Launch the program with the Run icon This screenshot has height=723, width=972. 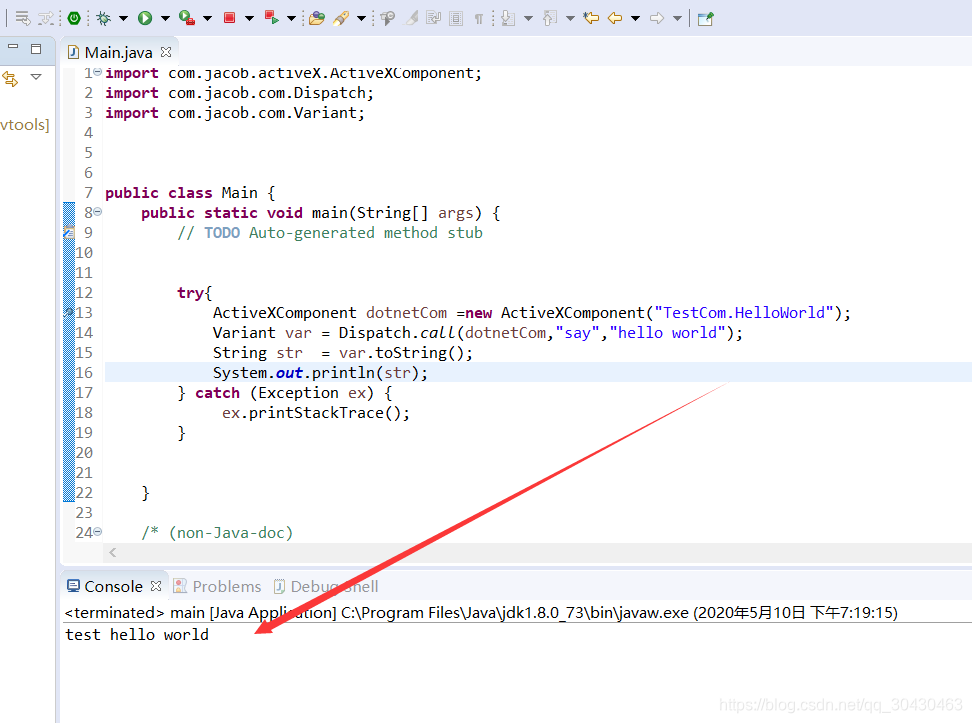[145, 17]
